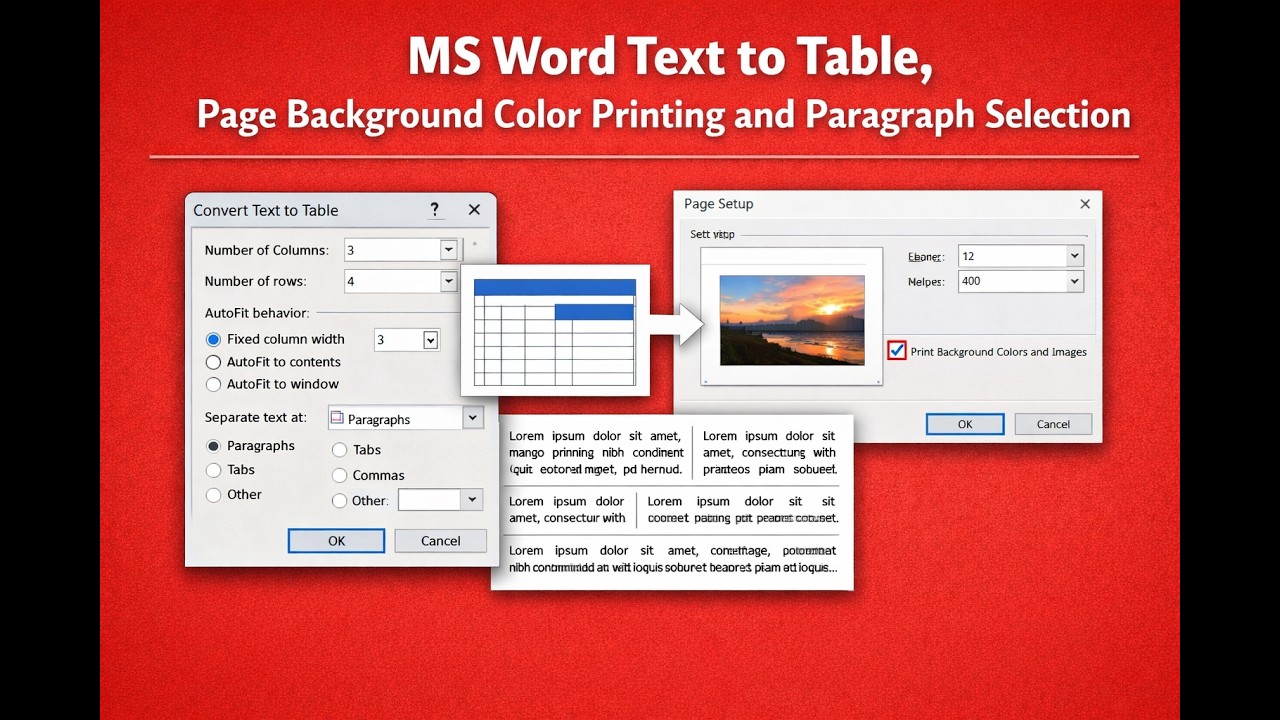Select the Paragraphs radio button

coord(213,446)
